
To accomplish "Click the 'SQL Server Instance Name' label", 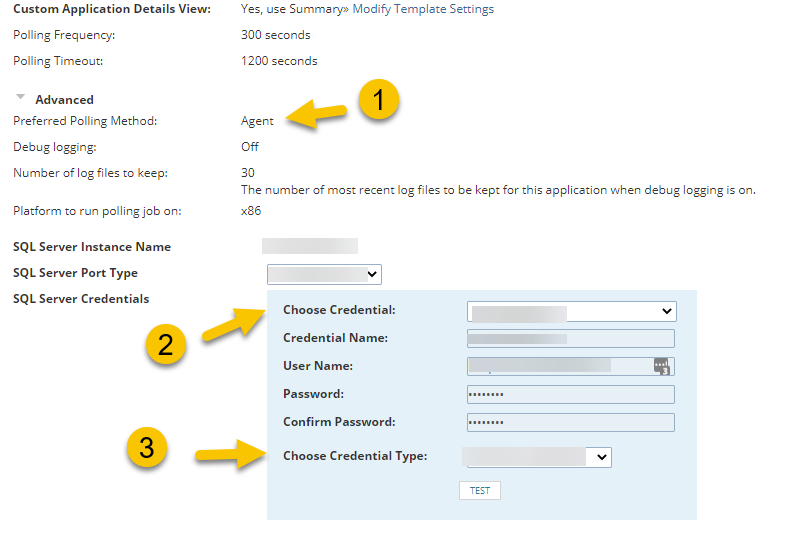I will pos(92,247).
